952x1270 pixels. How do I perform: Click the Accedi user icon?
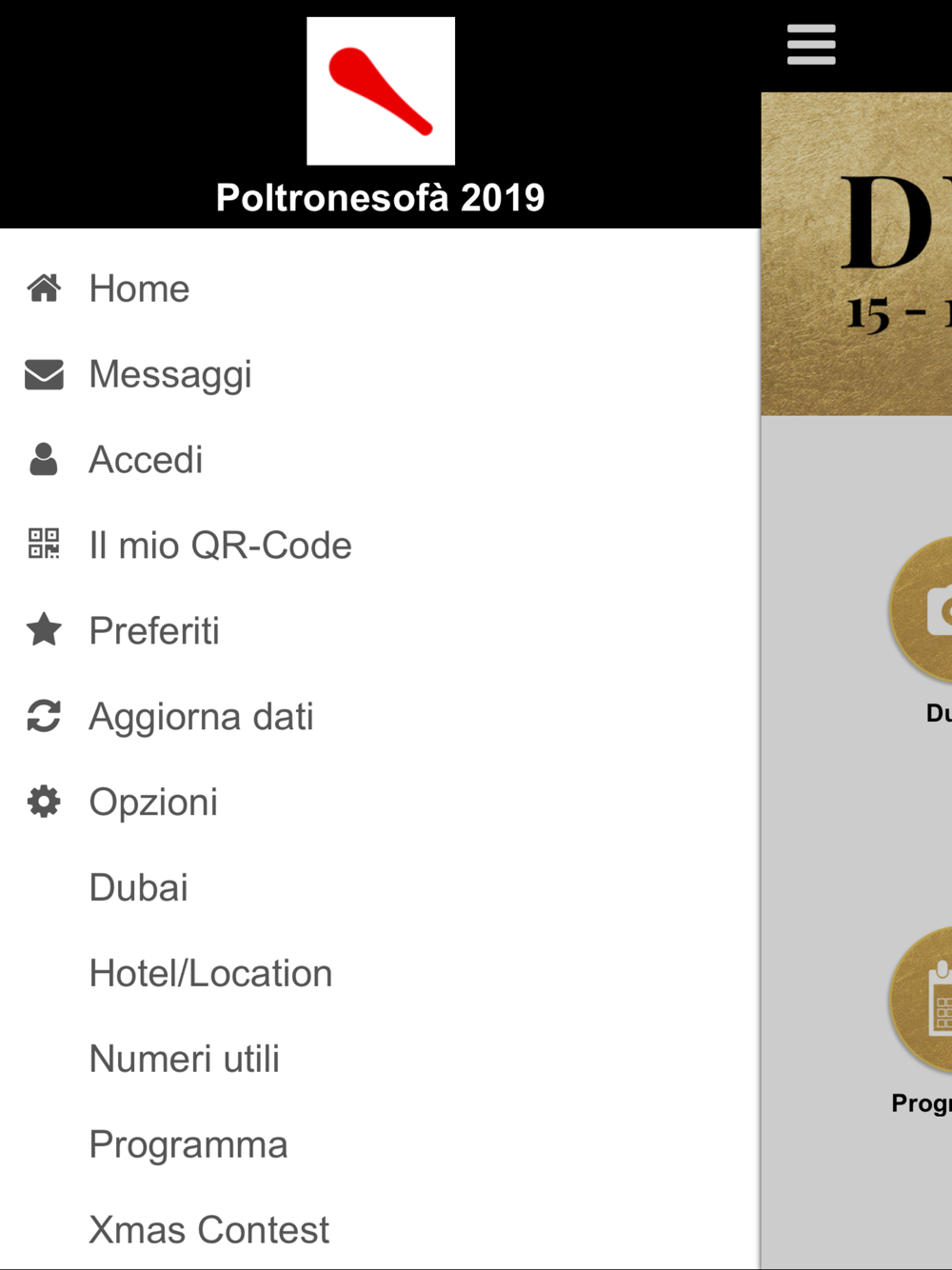tap(44, 459)
